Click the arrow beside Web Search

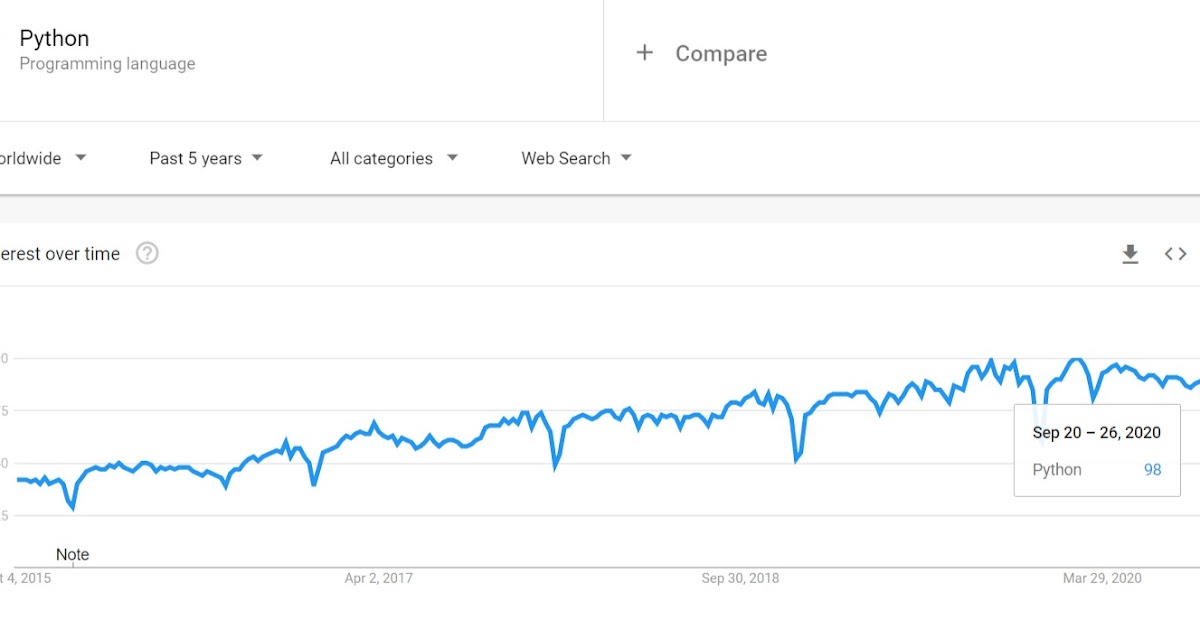pos(626,158)
